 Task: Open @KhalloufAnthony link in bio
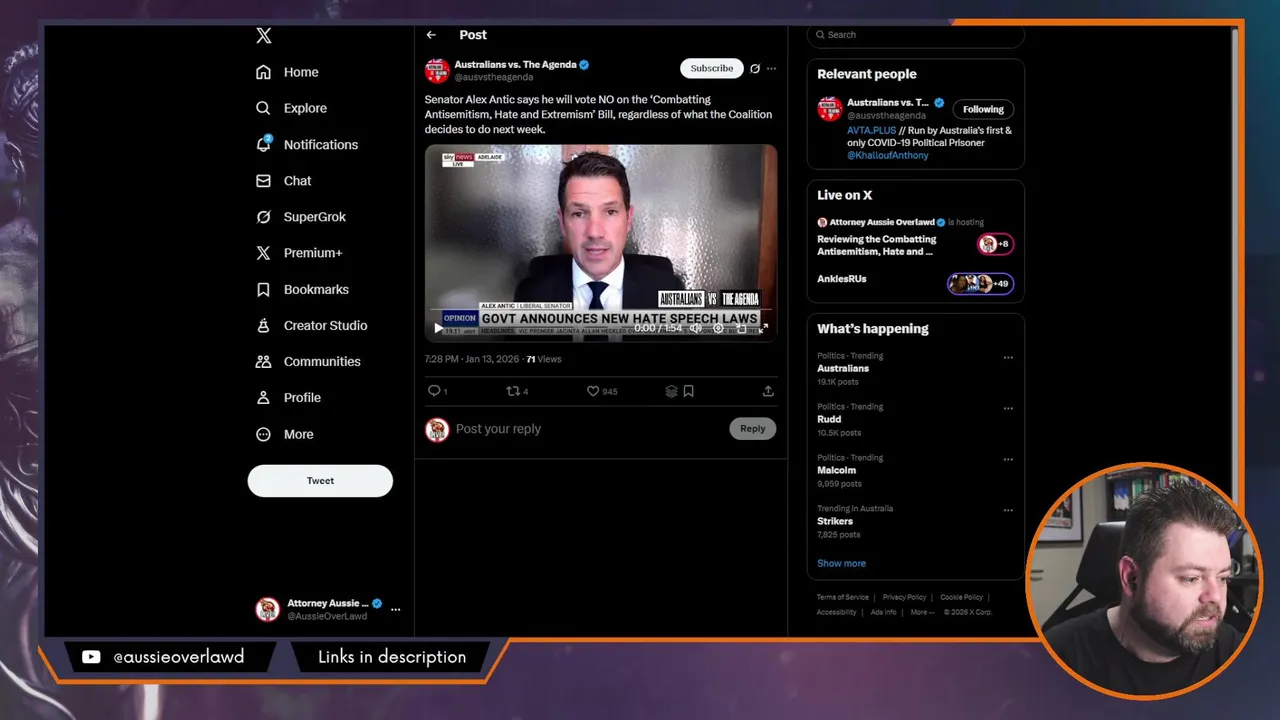[x=888, y=155]
